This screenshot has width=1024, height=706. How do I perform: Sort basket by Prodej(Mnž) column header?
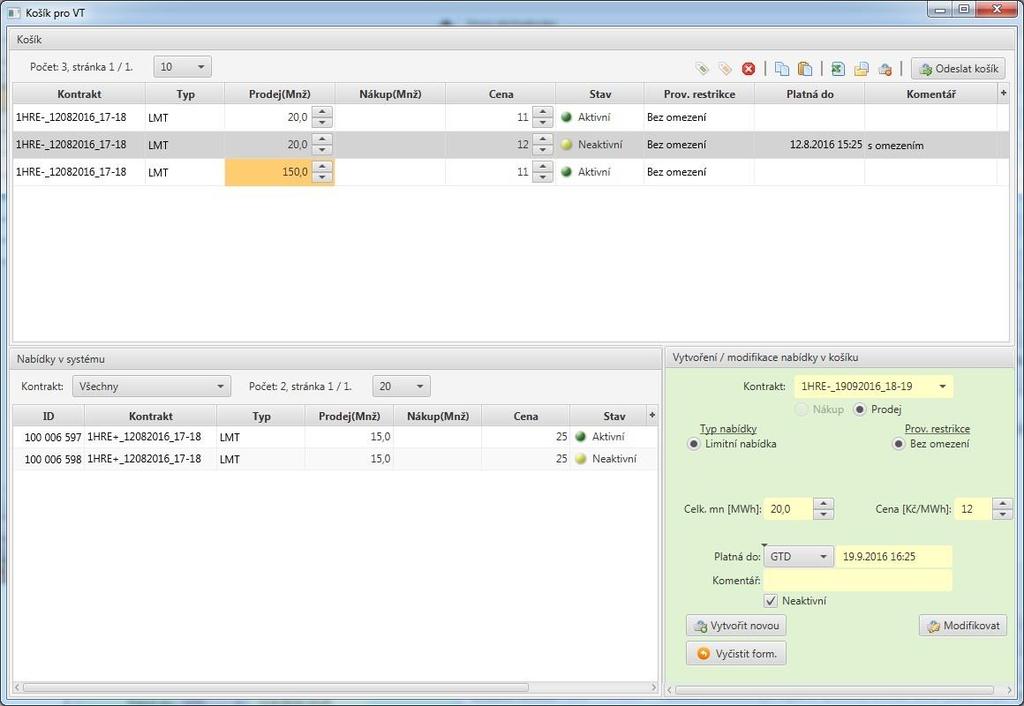tap(280, 94)
